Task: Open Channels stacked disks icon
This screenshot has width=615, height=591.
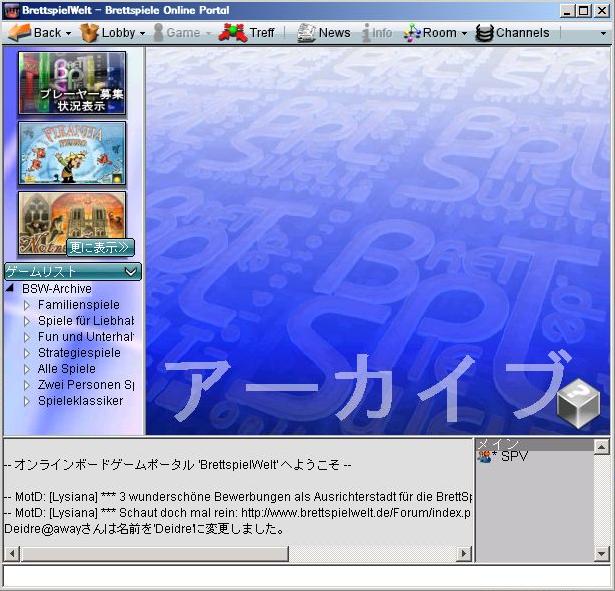Action: tap(484, 33)
